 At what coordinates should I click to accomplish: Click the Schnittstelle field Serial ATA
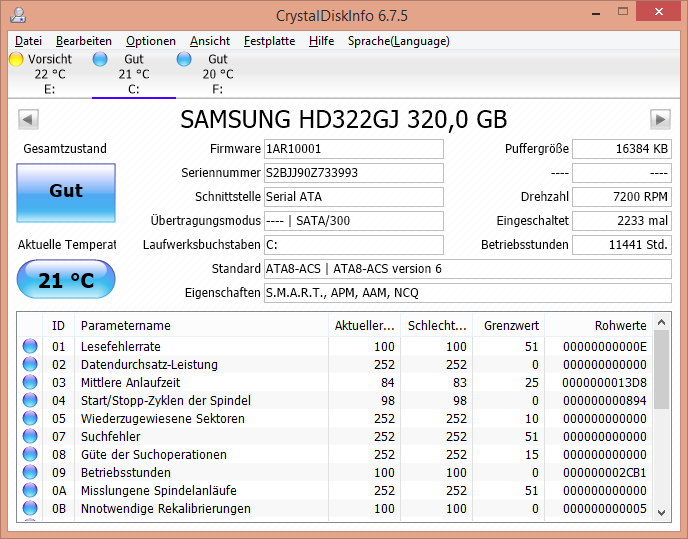354,197
